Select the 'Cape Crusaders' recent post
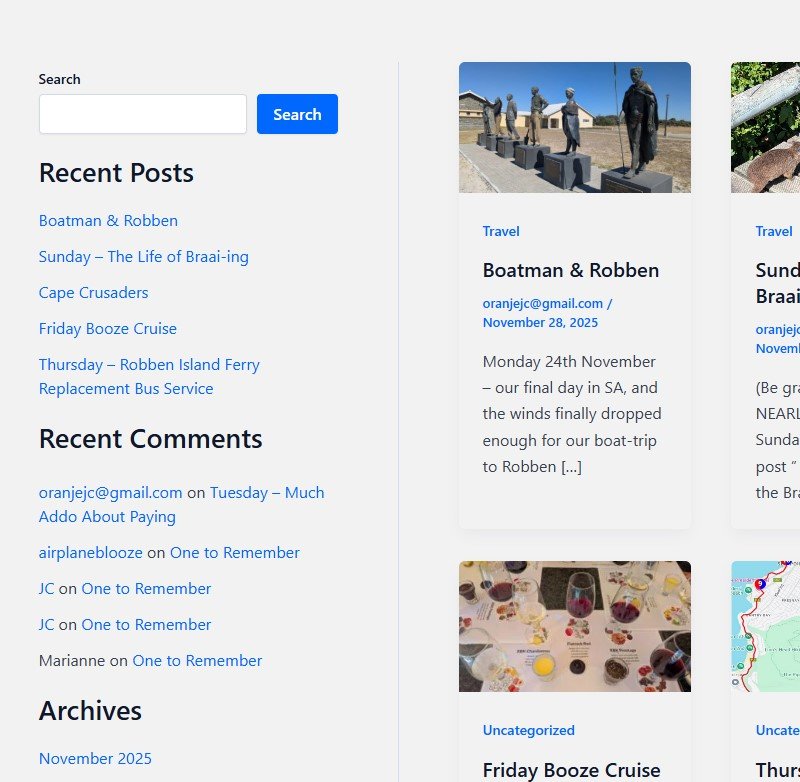Screen dimensions: 800x782 click(x=93, y=293)
